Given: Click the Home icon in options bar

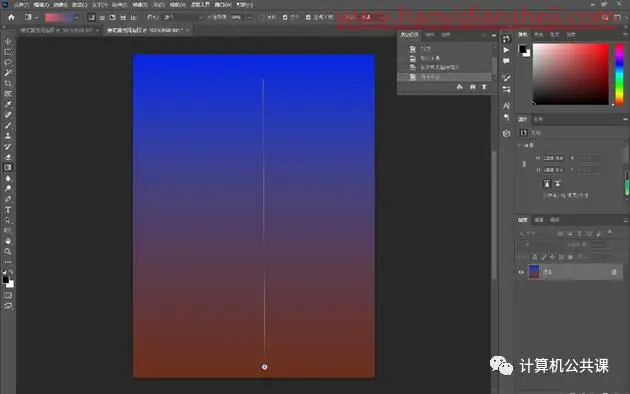Looking at the screenshot, I should 11,17.
